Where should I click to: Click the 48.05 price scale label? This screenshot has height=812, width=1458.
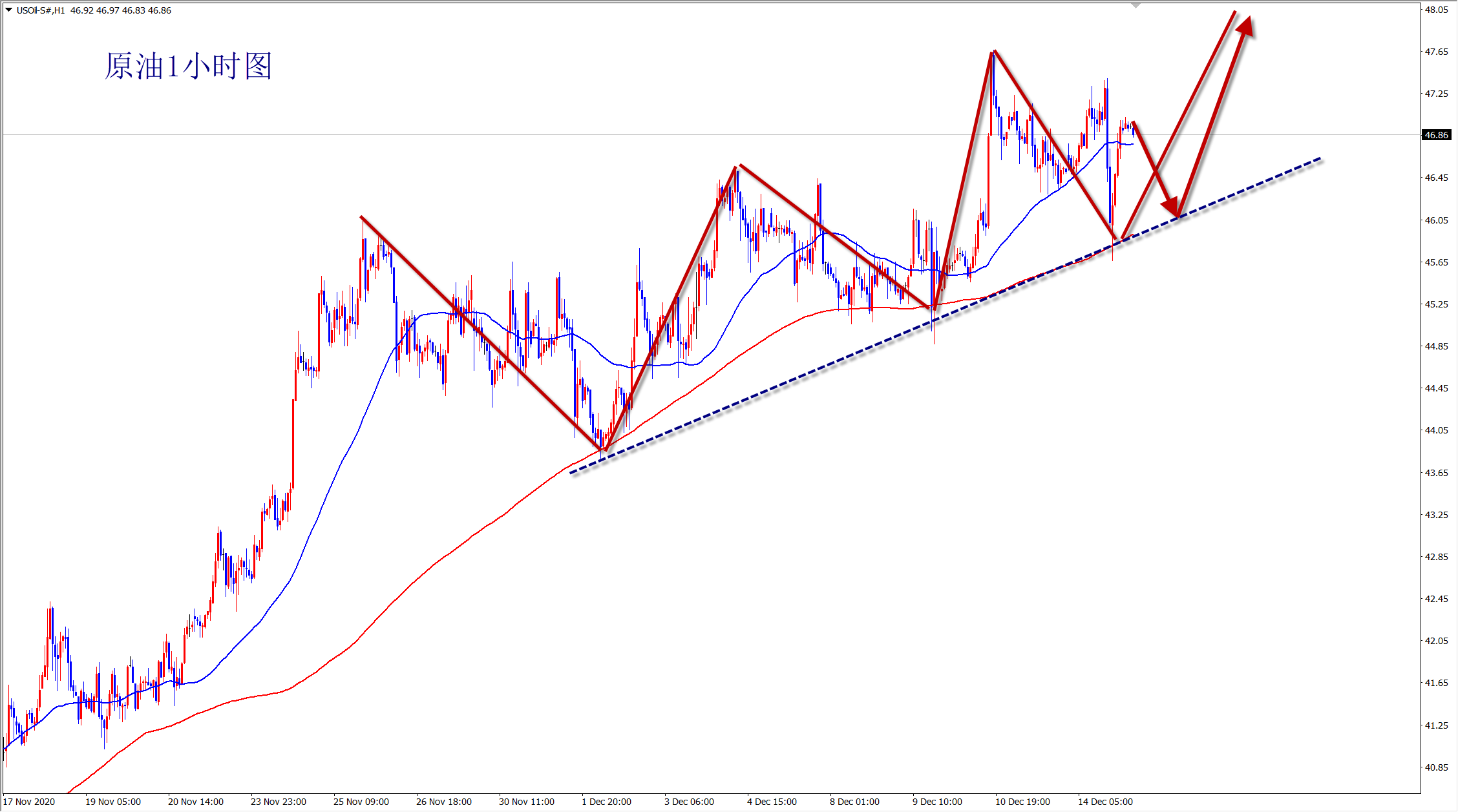pos(1436,10)
